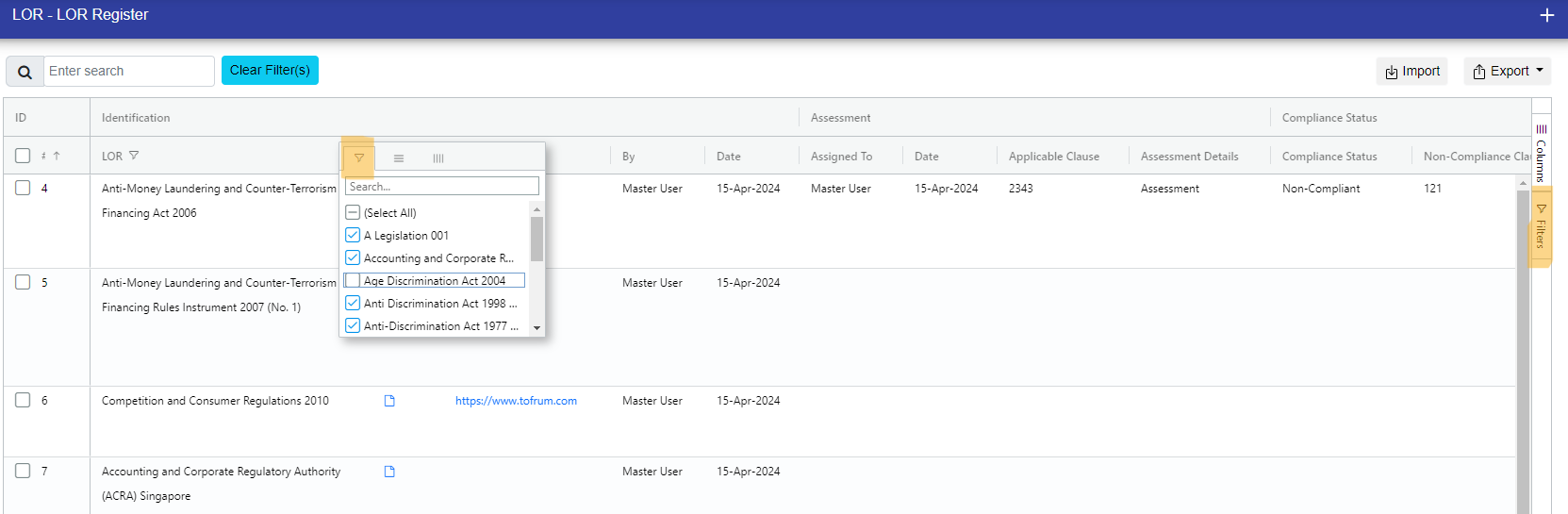Open the tofrum.com link

[516, 401]
